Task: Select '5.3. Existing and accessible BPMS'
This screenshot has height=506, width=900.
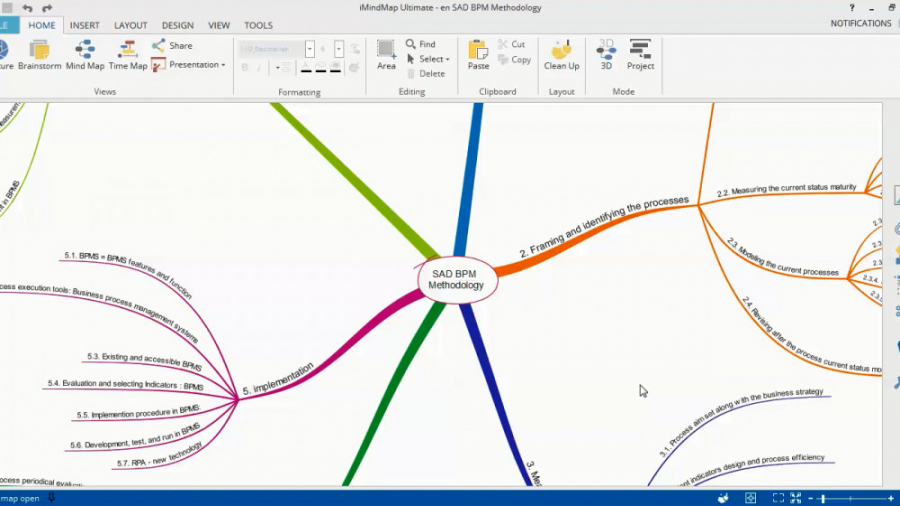Action: [x=144, y=361]
